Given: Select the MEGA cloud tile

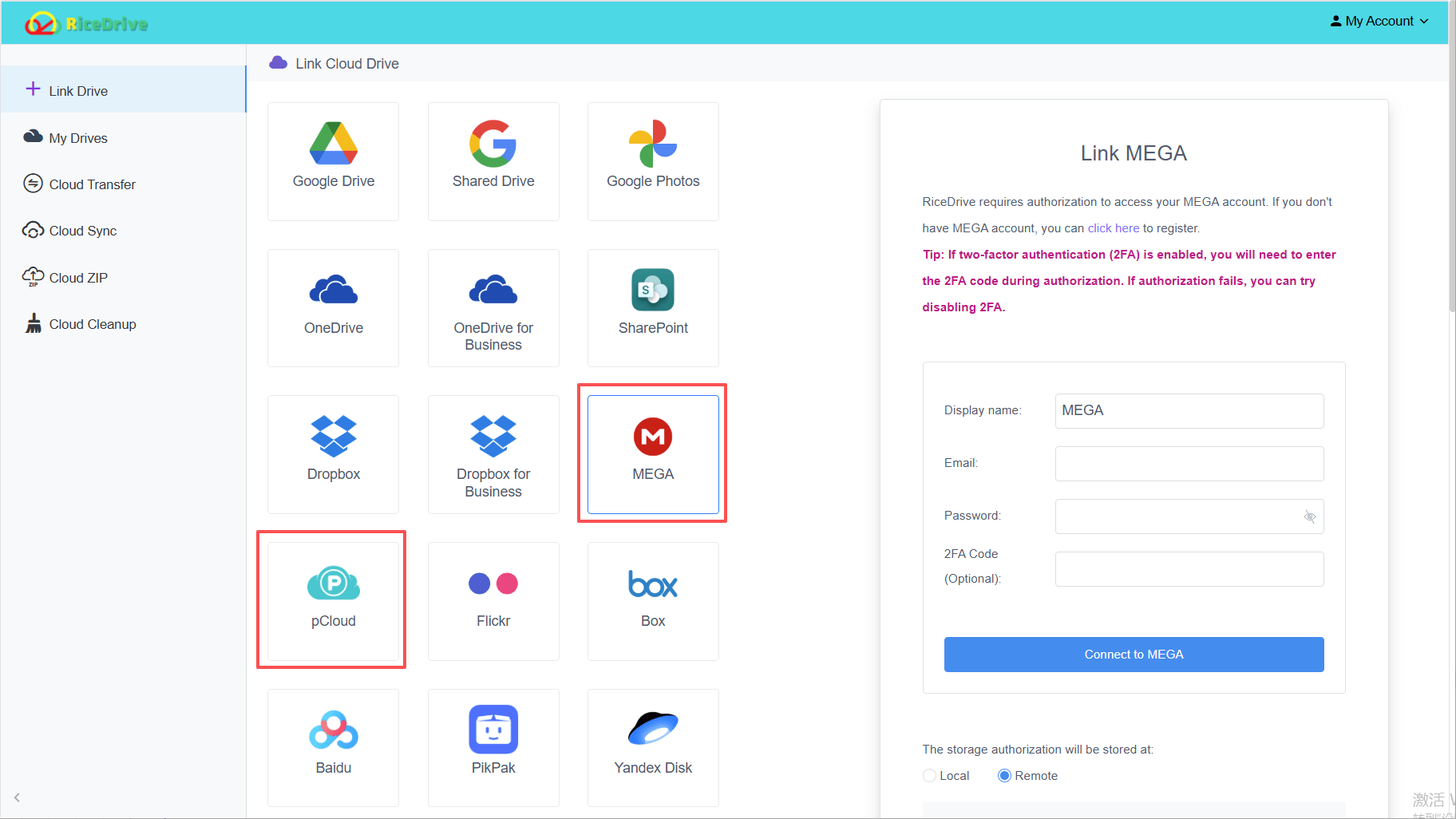Looking at the screenshot, I should click(x=653, y=454).
